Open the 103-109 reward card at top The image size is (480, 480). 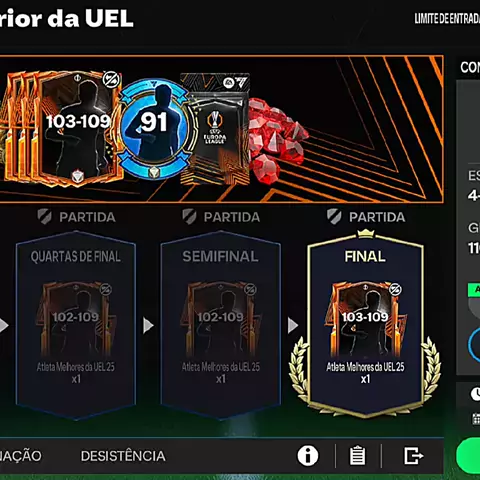tap(79, 129)
